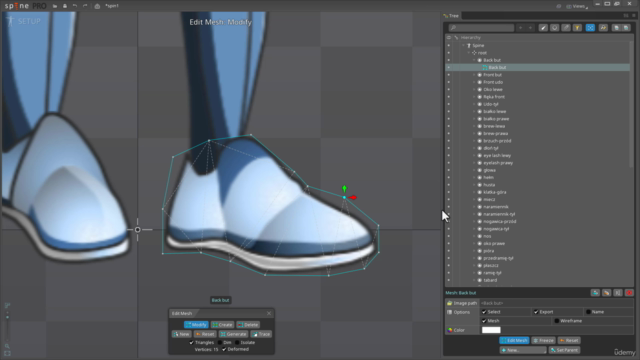Collapse the Spine skeleton node
The height and width of the screenshot is (360, 640).
463,45
